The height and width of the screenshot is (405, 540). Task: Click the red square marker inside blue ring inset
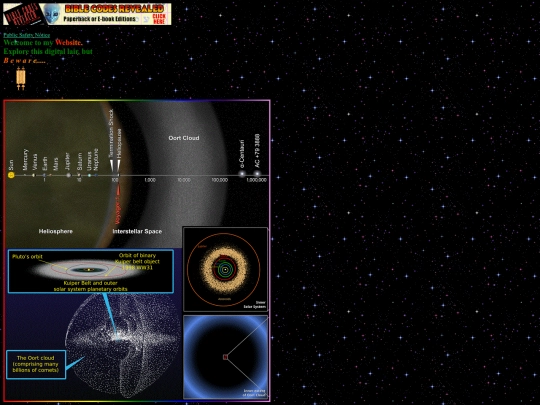point(225,357)
